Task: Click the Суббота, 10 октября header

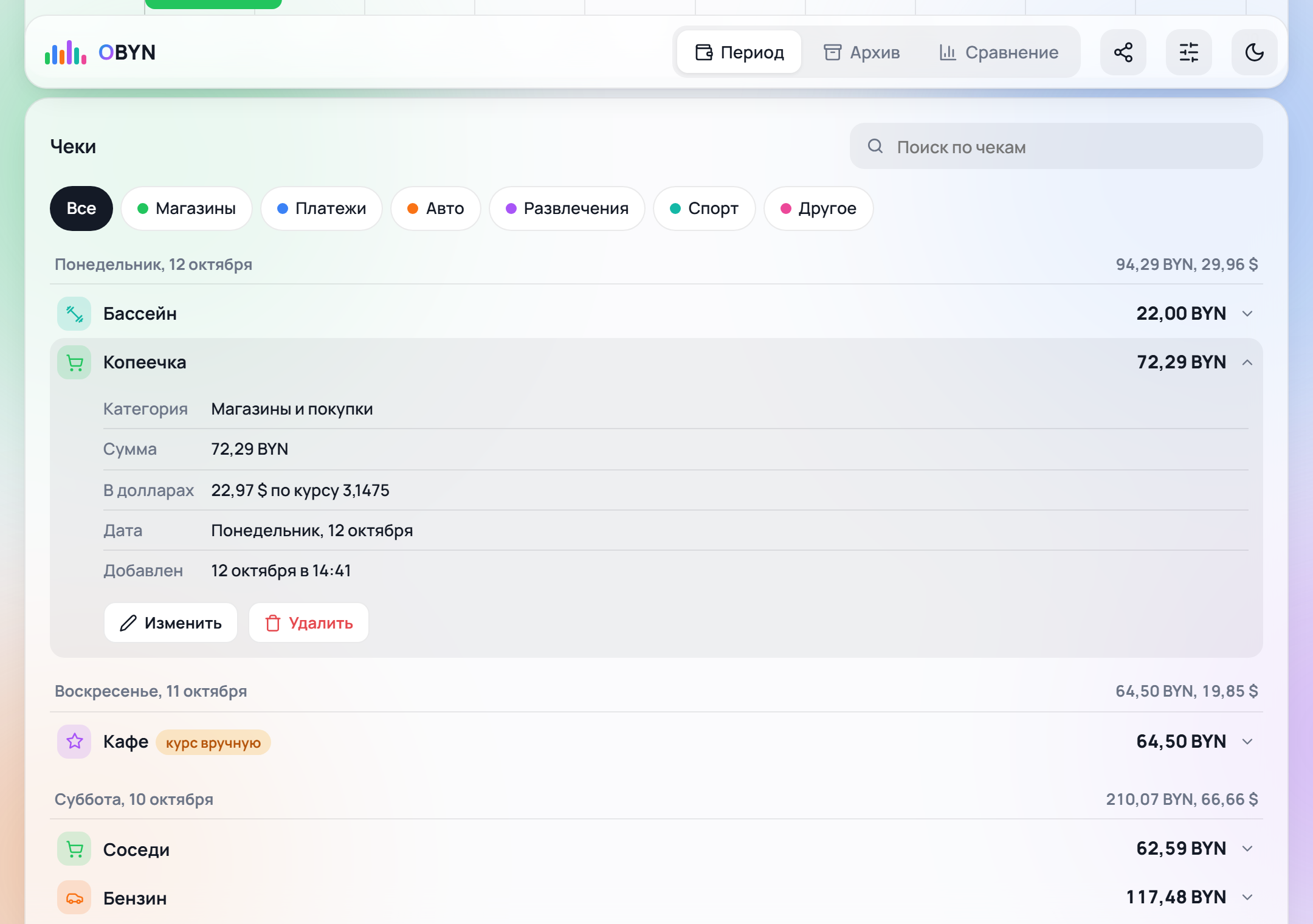Action: (134, 799)
